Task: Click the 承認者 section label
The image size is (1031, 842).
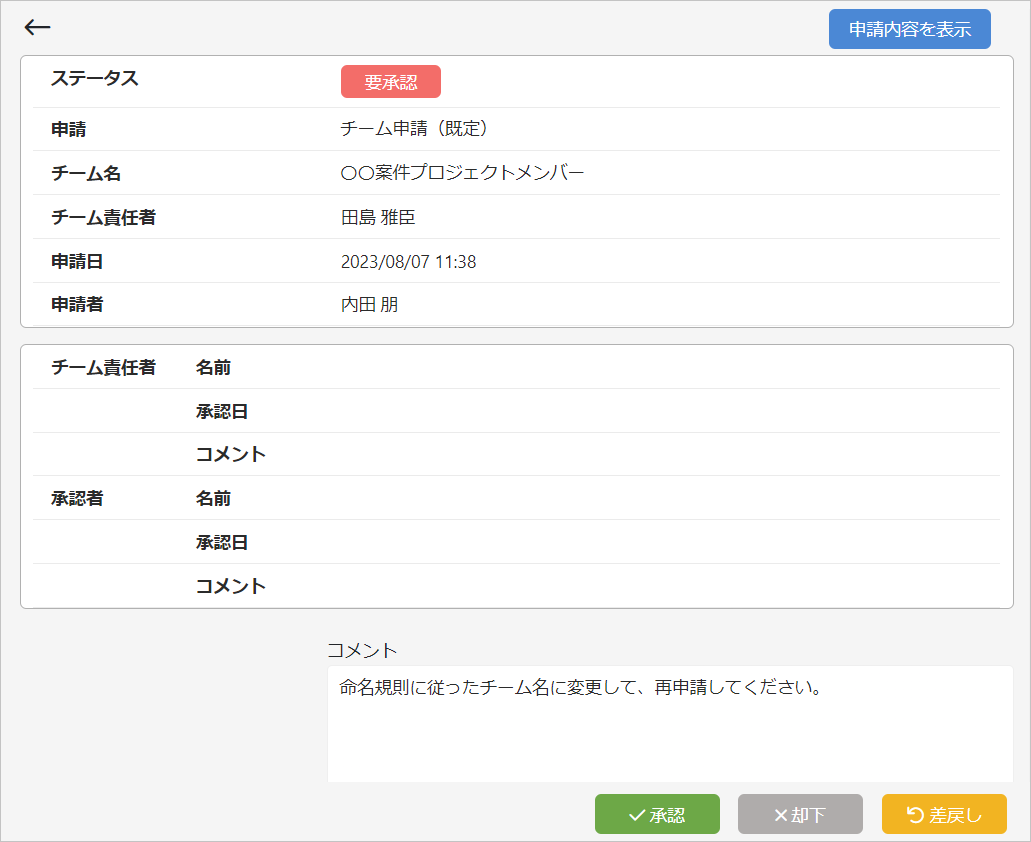Action: pos(77,498)
